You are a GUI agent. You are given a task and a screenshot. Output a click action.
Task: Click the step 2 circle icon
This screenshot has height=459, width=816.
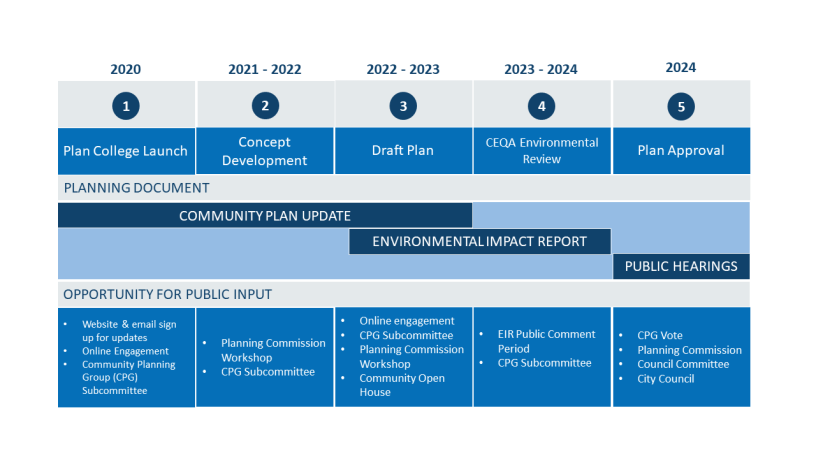click(x=265, y=106)
